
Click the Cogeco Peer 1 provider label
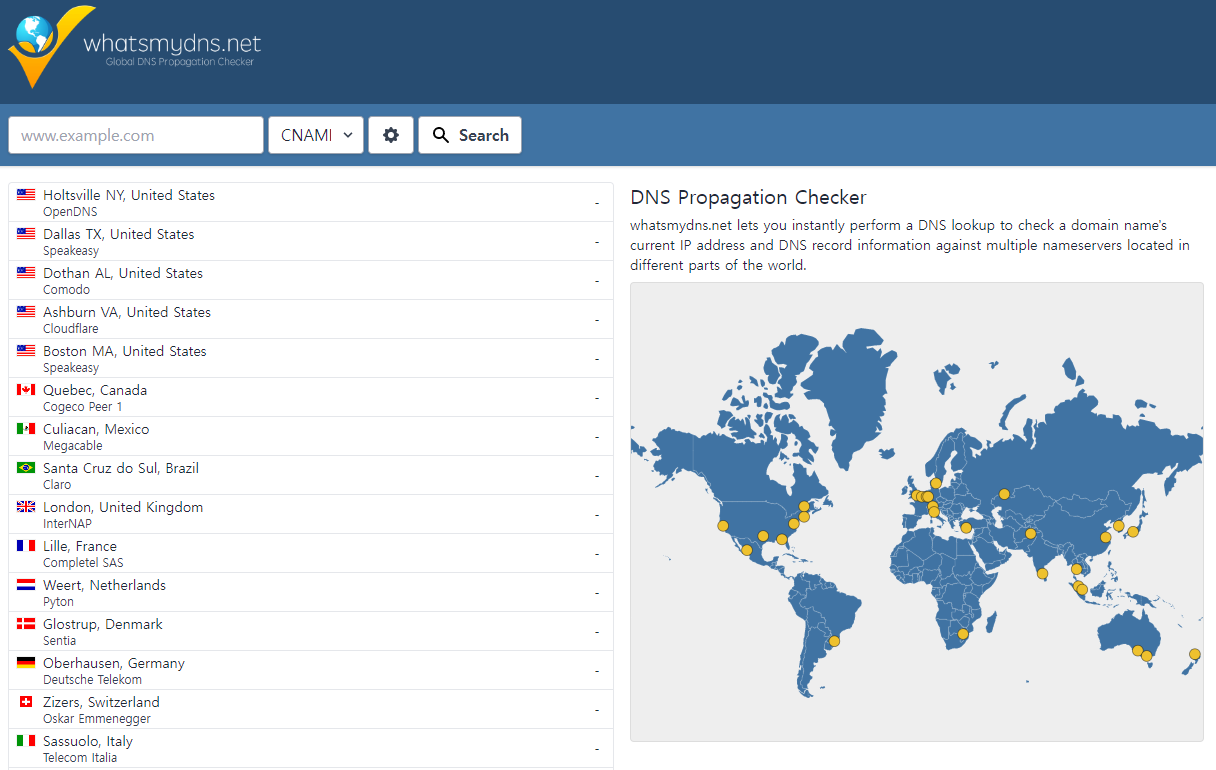83,407
